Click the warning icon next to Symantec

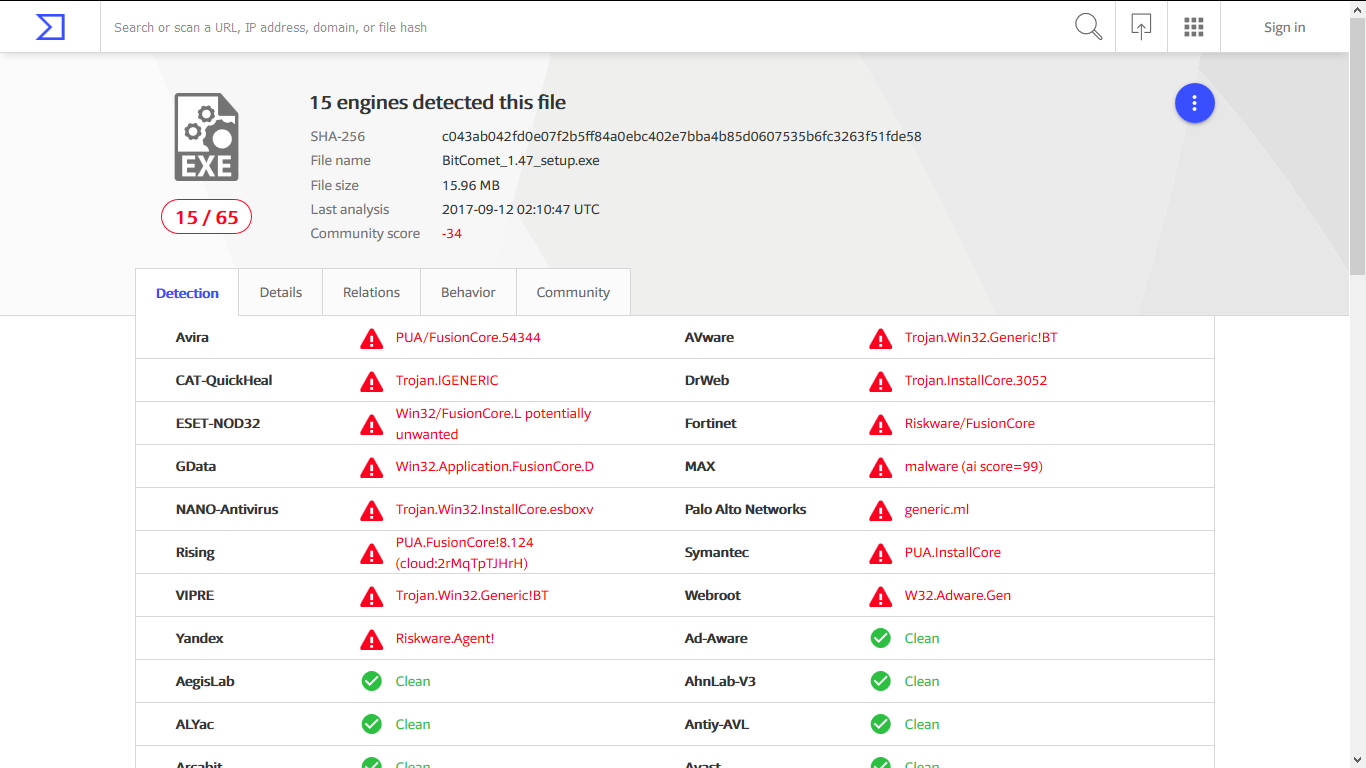point(880,553)
